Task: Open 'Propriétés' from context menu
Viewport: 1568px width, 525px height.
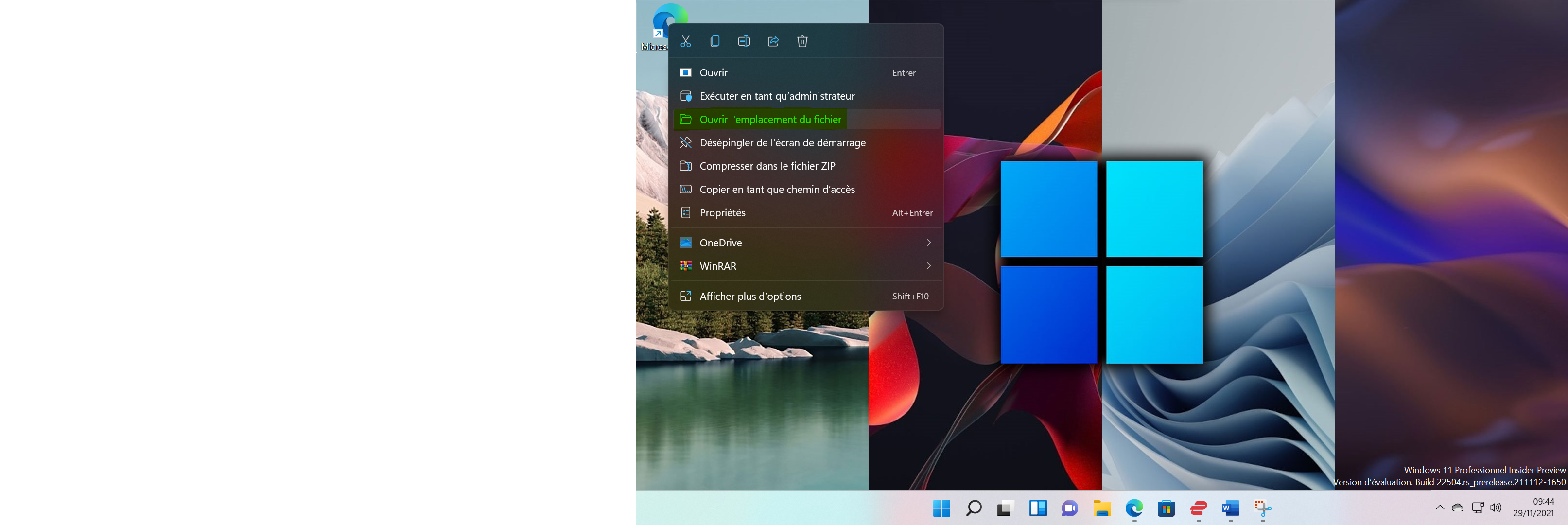Action: coord(723,212)
